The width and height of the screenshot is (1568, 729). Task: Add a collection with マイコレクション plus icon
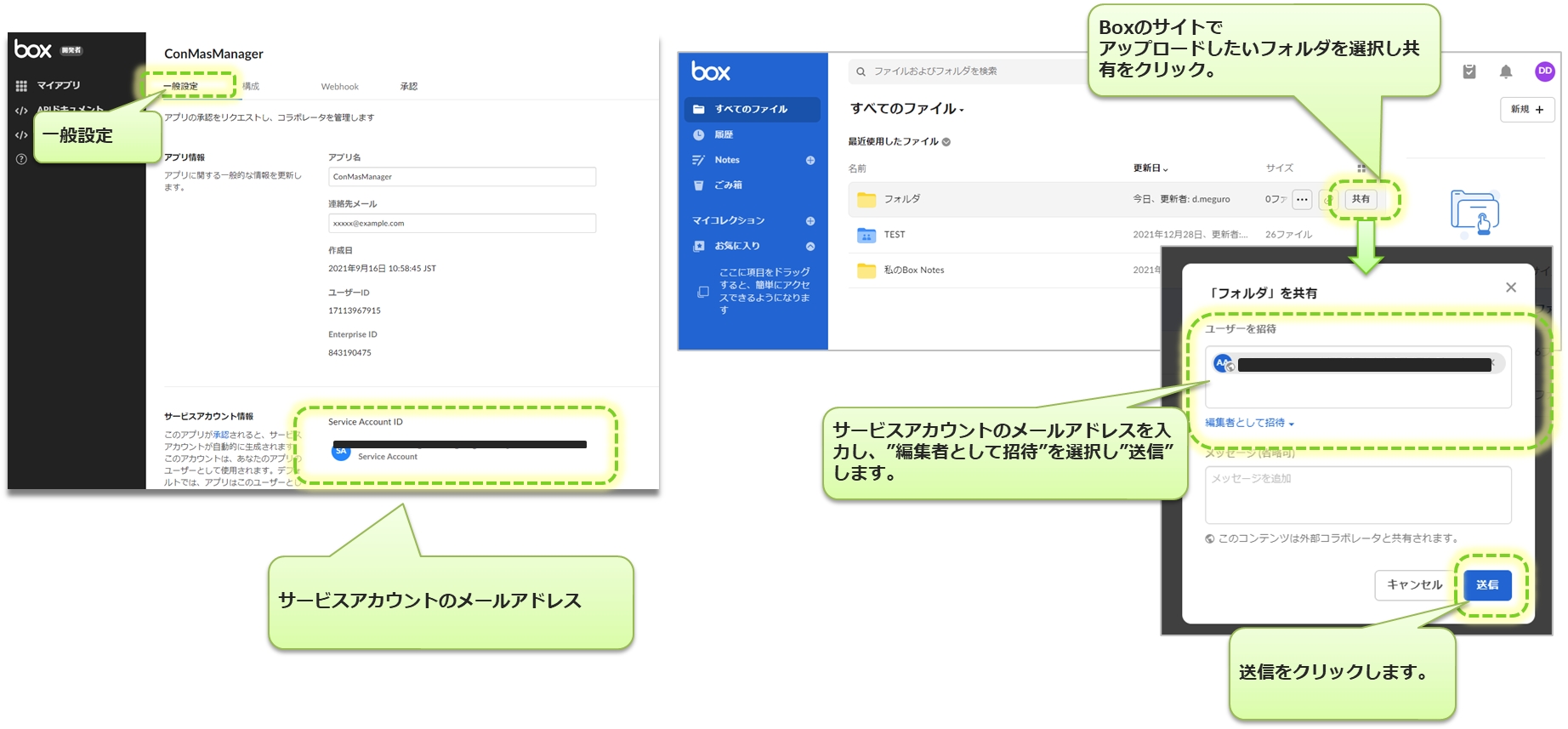point(810,221)
